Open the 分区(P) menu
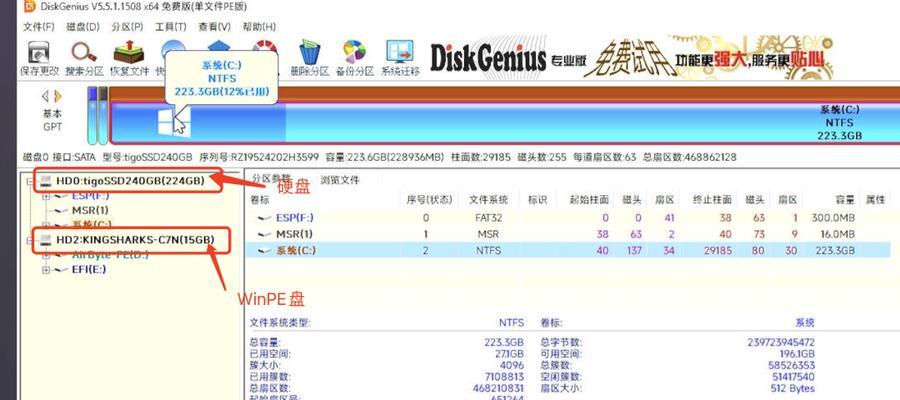Viewport: 900px width, 400px height. tap(127, 26)
